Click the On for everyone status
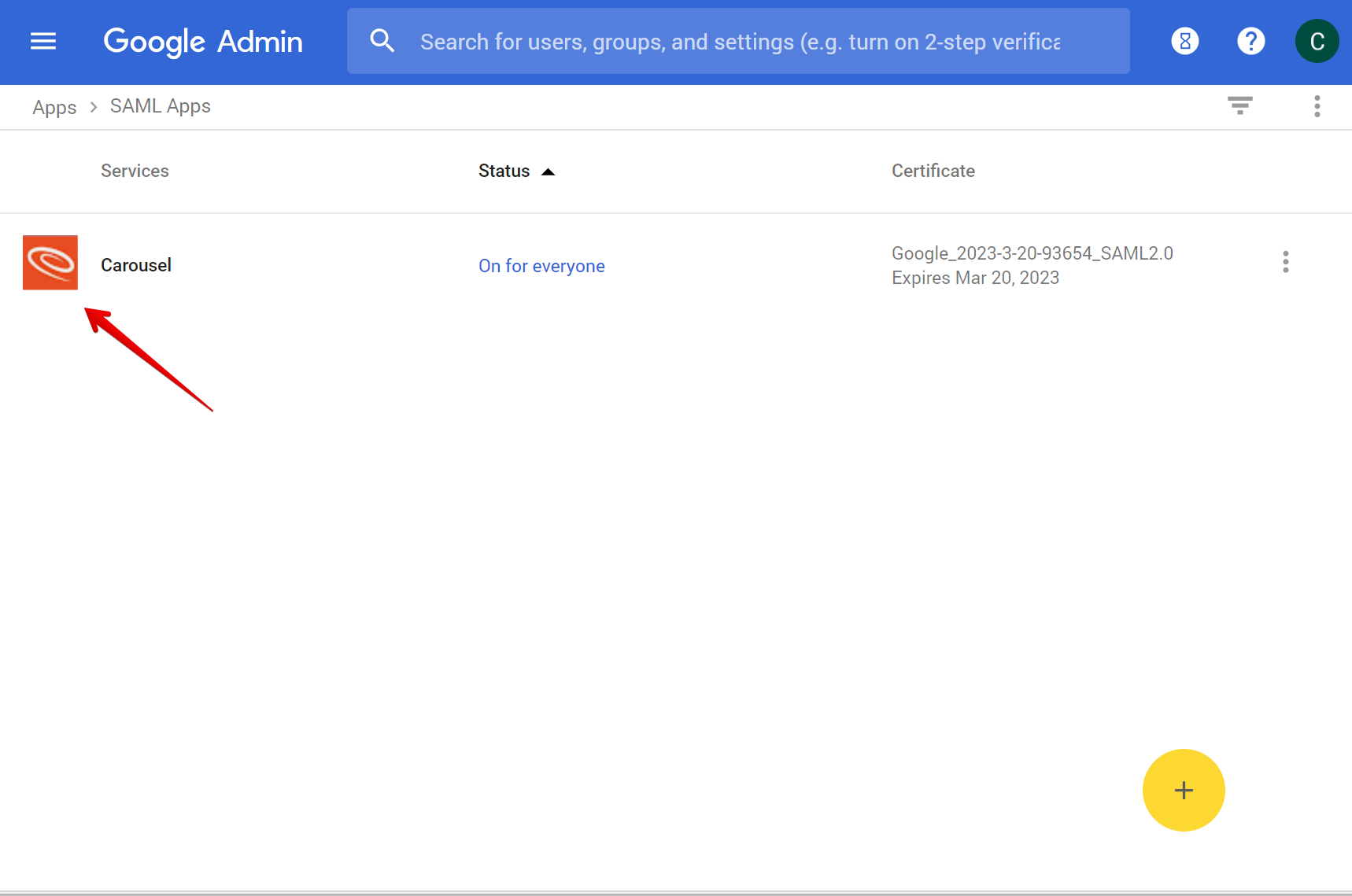Viewport: 1352px width, 896px height. (541, 266)
